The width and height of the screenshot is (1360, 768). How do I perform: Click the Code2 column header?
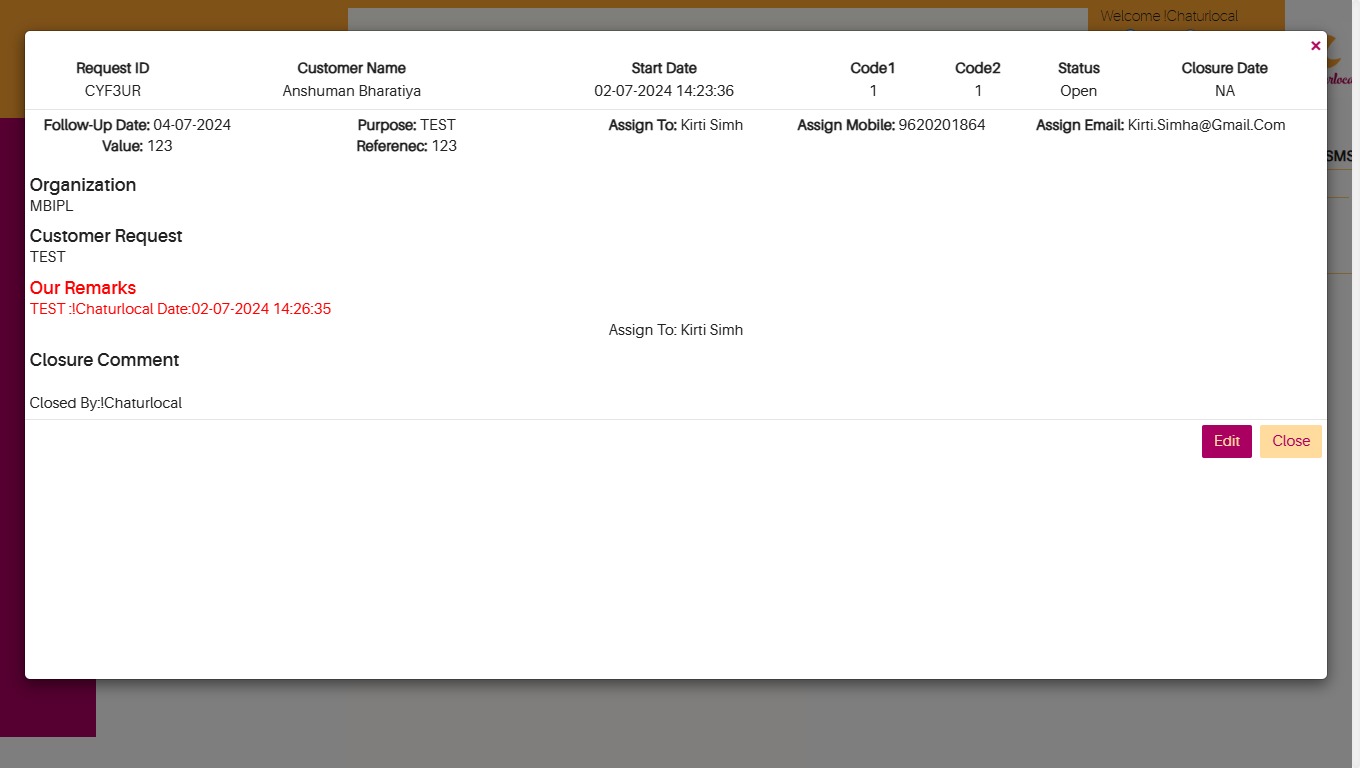click(978, 68)
